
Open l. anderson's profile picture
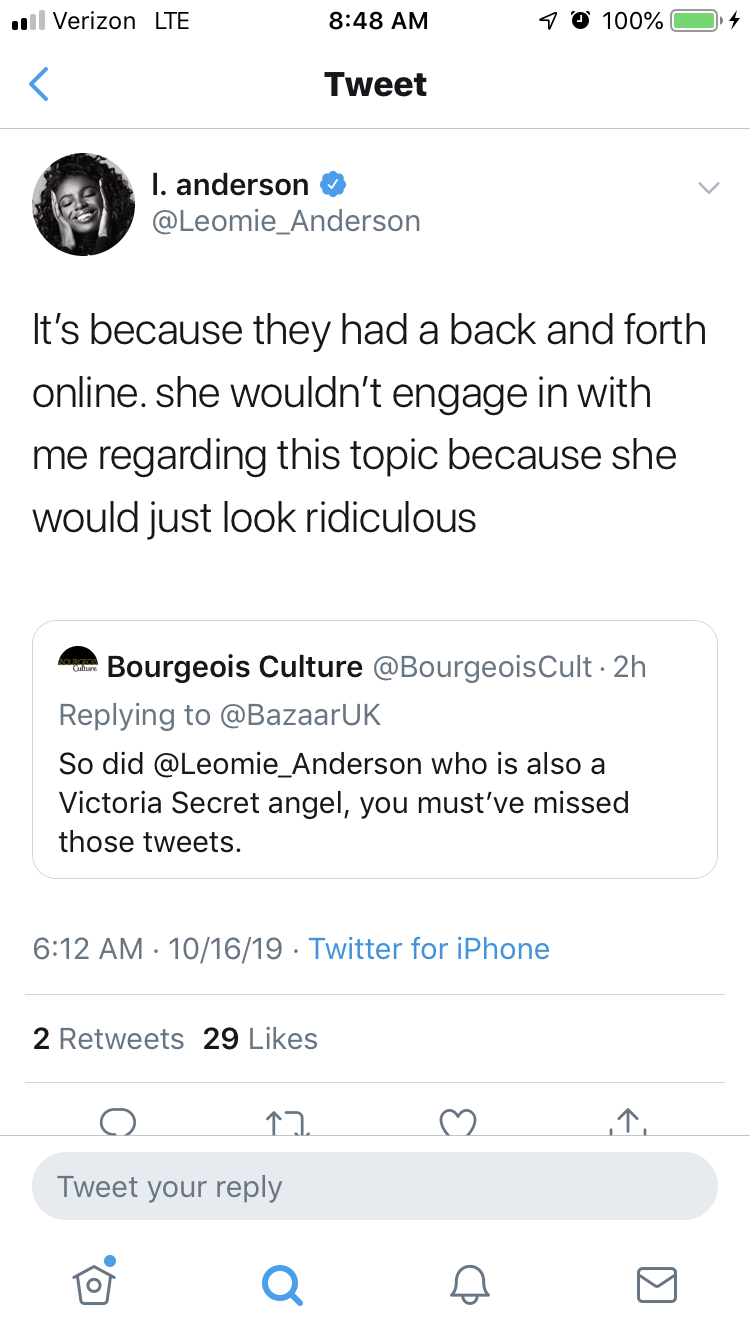click(84, 204)
